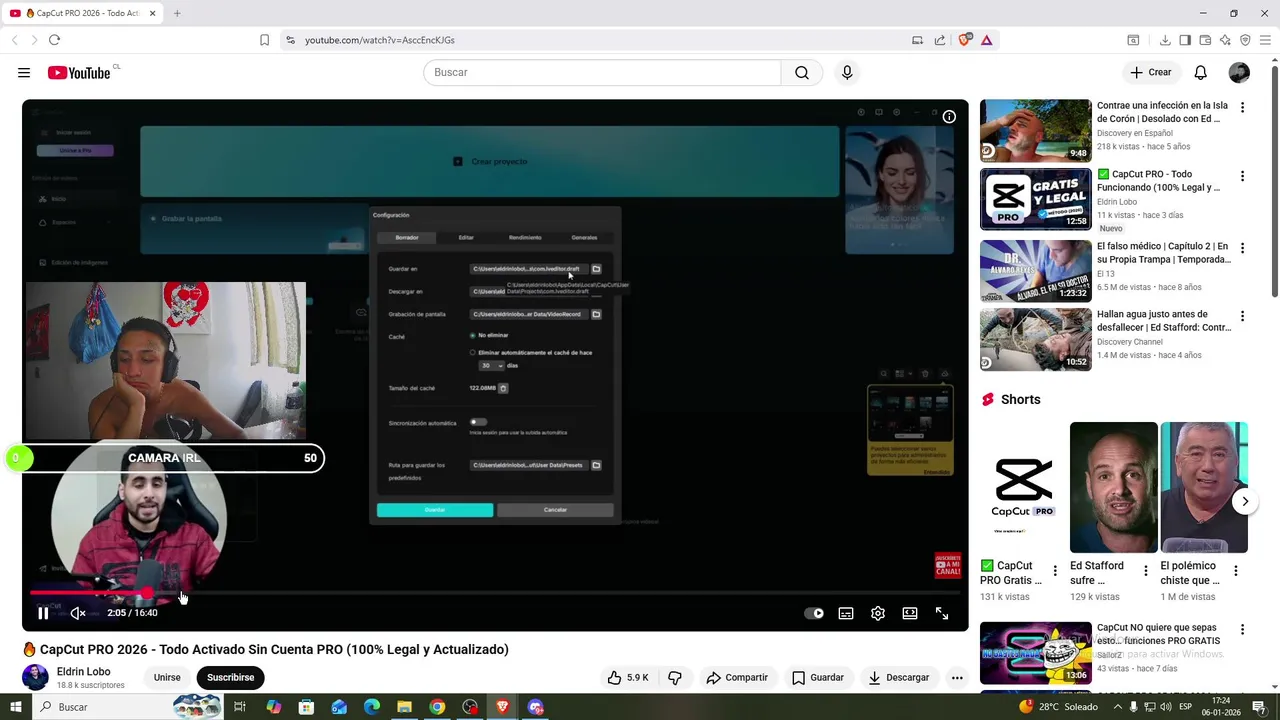
Task: Click the Crear button
Action: (x=1150, y=72)
